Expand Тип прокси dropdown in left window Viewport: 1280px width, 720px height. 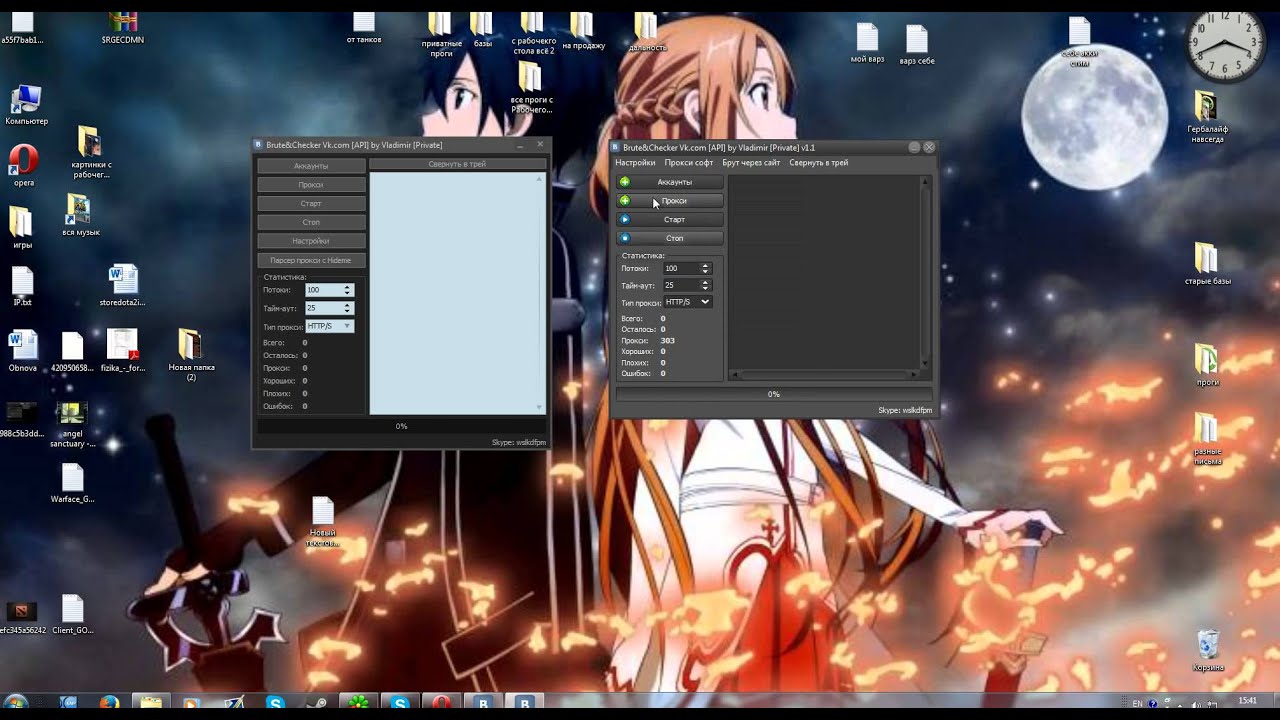pyautogui.click(x=330, y=326)
